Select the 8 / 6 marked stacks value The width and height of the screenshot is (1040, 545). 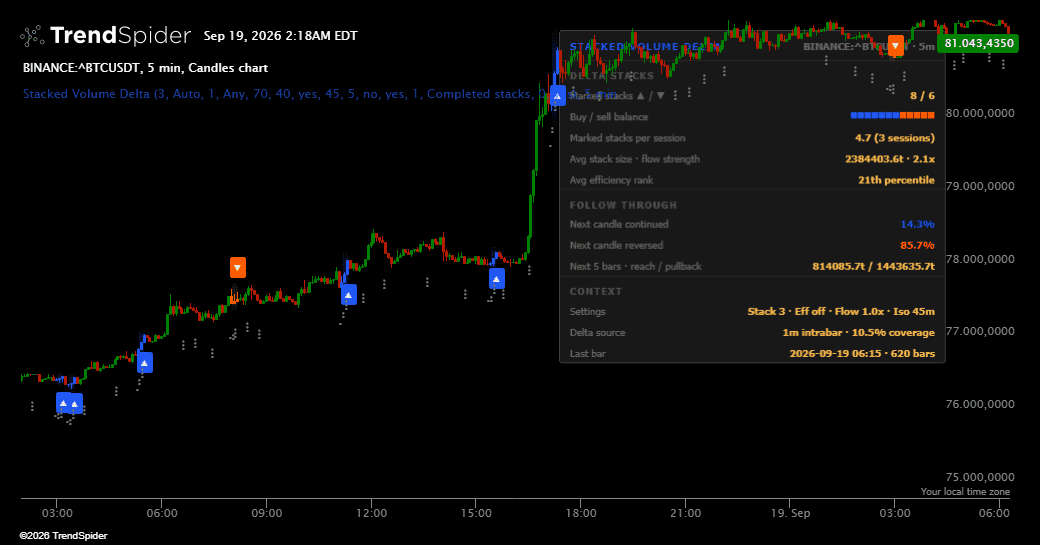pyautogui.click(x=922, y=95)
